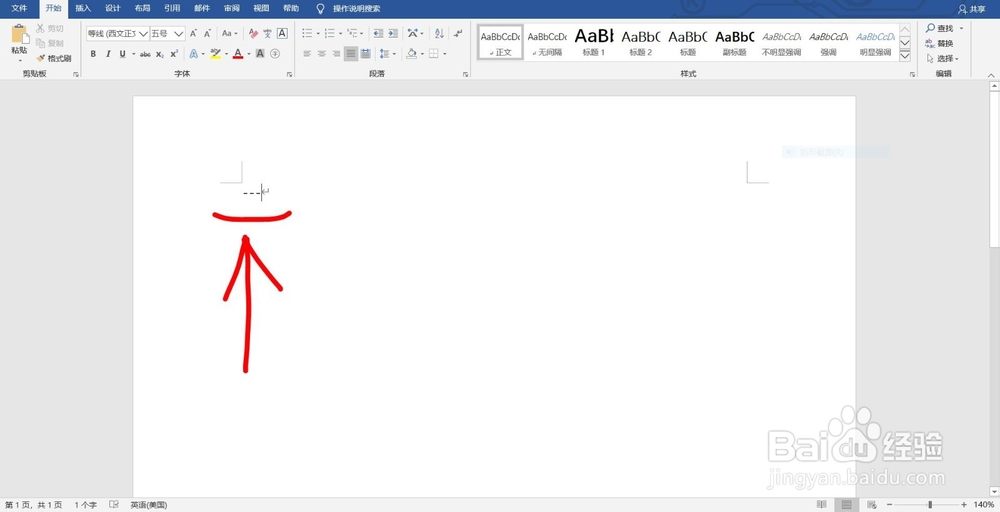Apply paragraph shading paint bucket

click(x=411, y=54)
